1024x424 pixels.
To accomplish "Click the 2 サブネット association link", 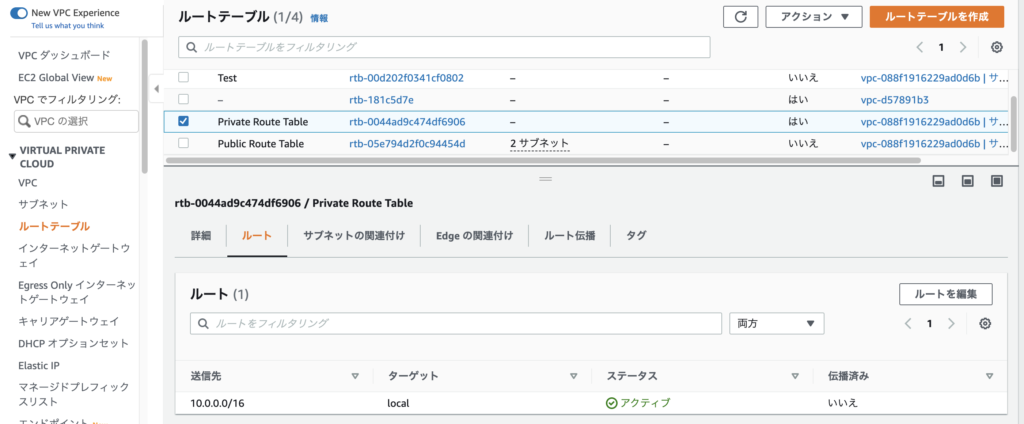I will 539,143.
